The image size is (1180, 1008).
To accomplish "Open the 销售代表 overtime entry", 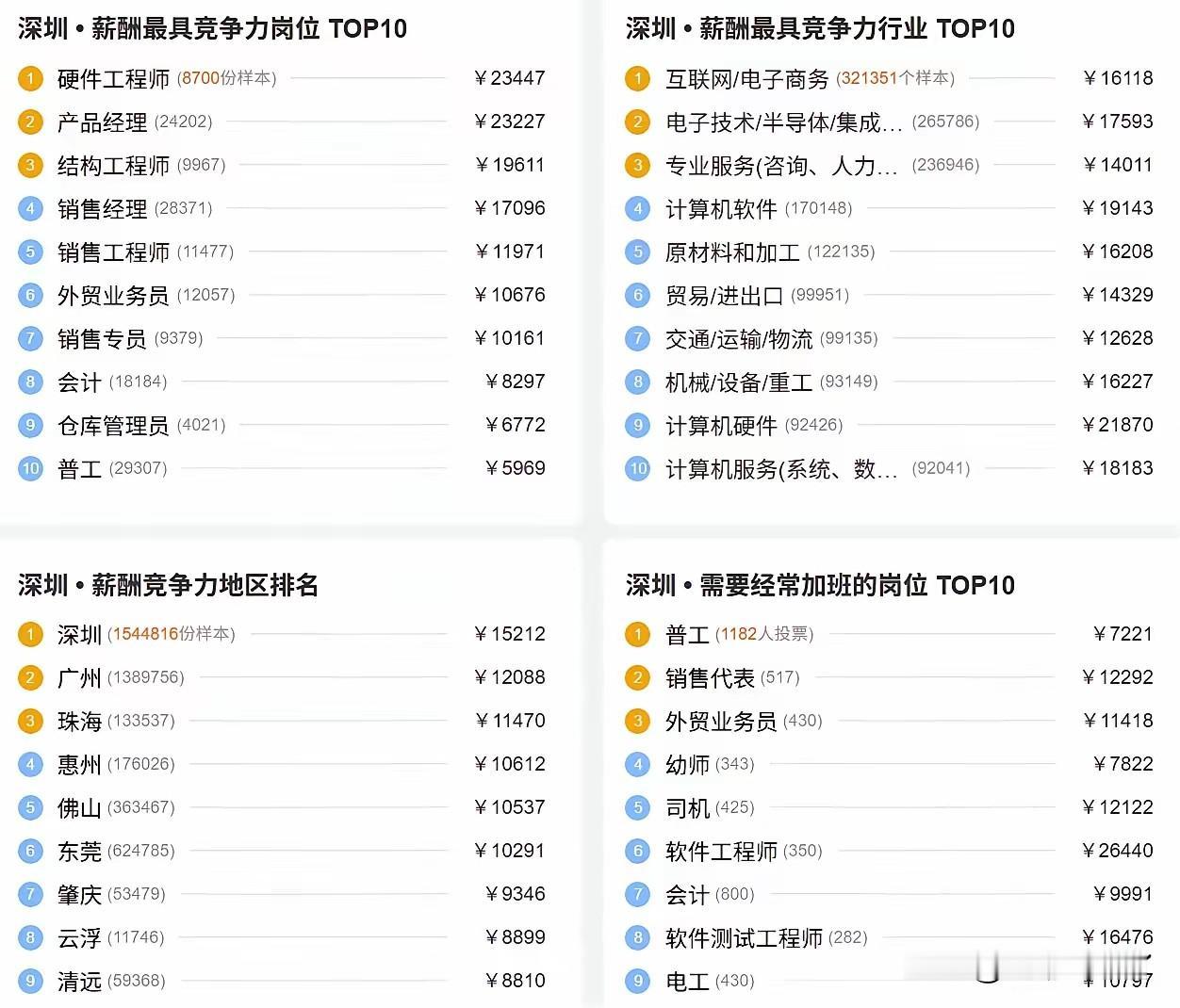I will pyautogui.click(x=710, y=677).
